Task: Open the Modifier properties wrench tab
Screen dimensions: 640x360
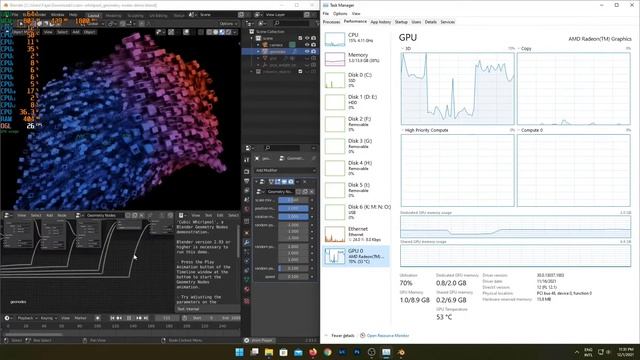Action: tap(247, 243)
